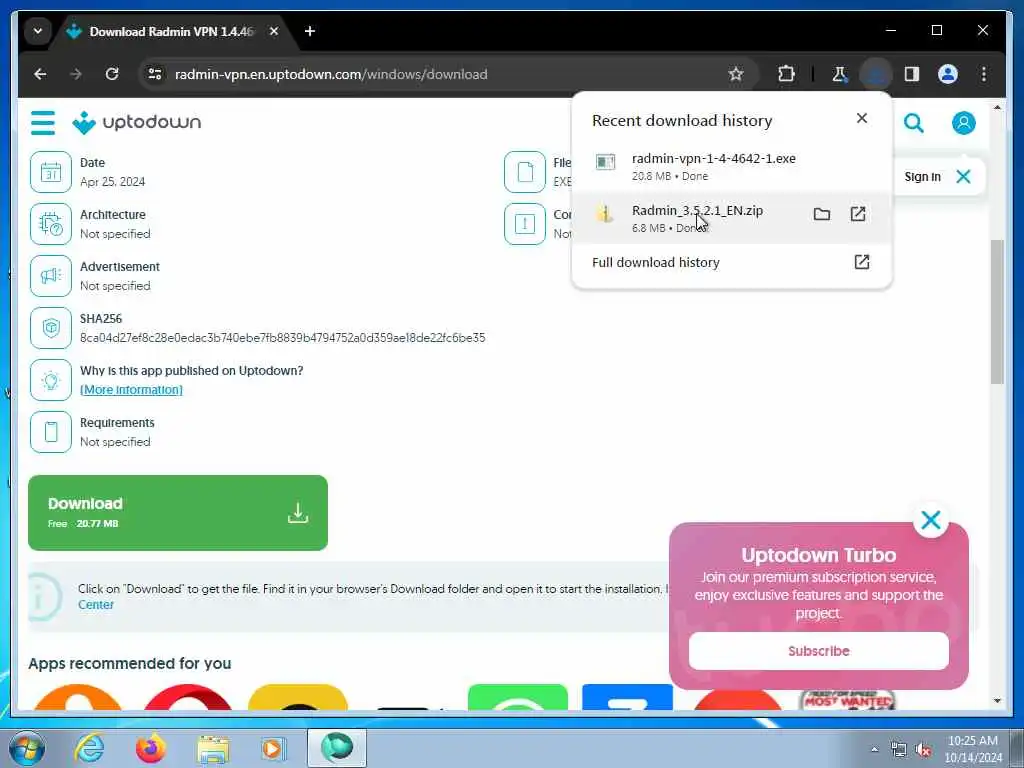Select radmin-vpn-1-4-4642-1.exe download entry
The image size is (1024, 768).
click(x=731, y=166)
